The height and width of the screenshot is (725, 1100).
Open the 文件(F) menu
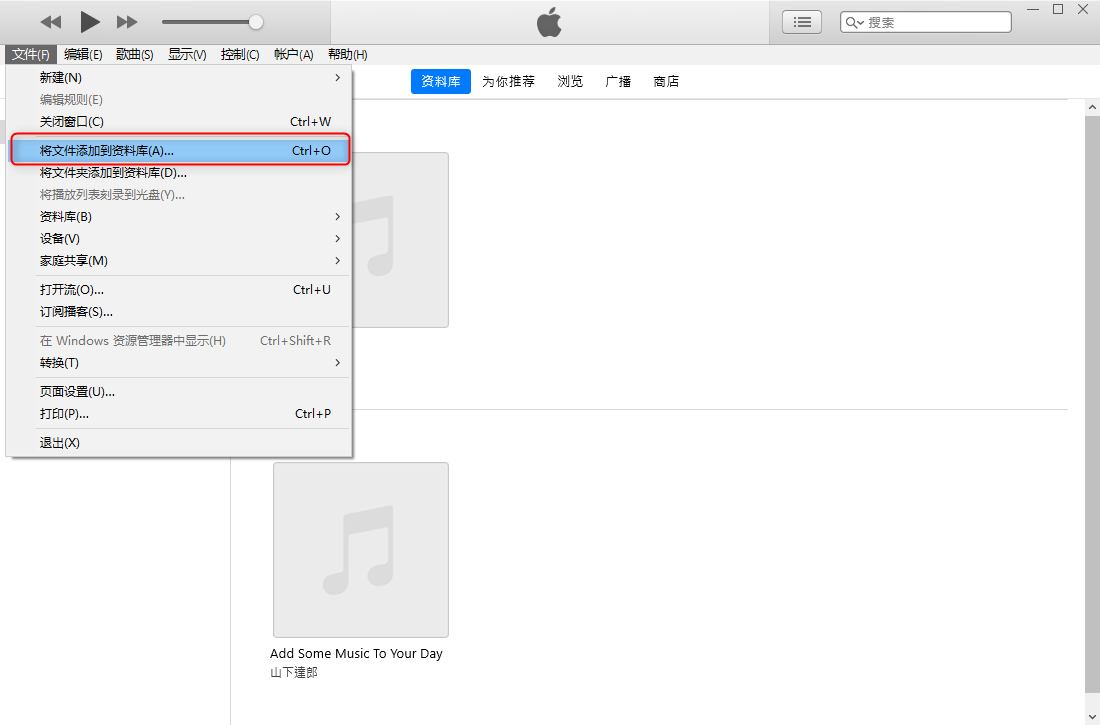tap(31, 55)
